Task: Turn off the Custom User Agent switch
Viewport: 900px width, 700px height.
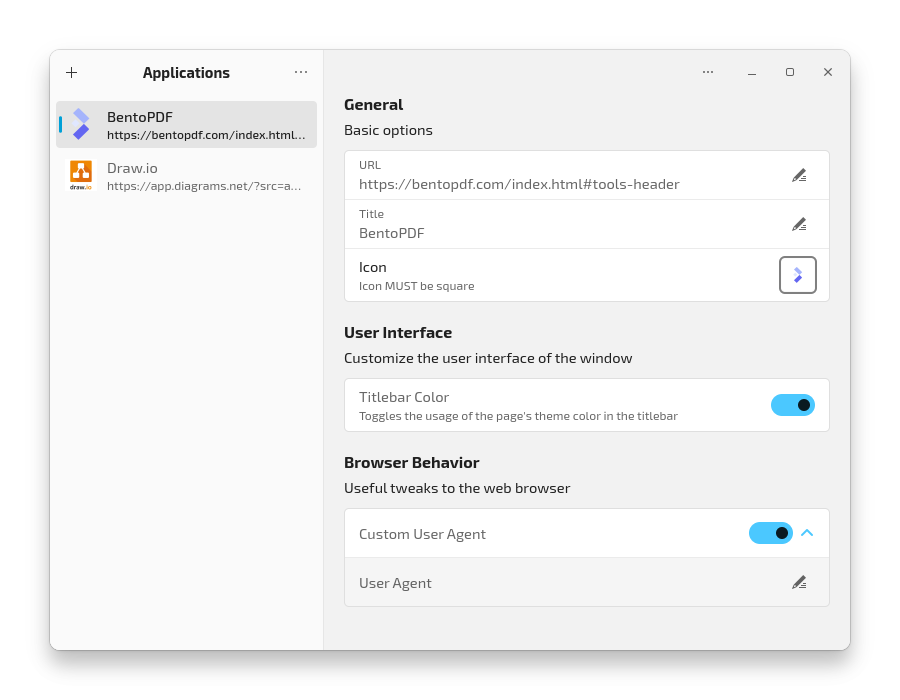Action: pos(770,533)
